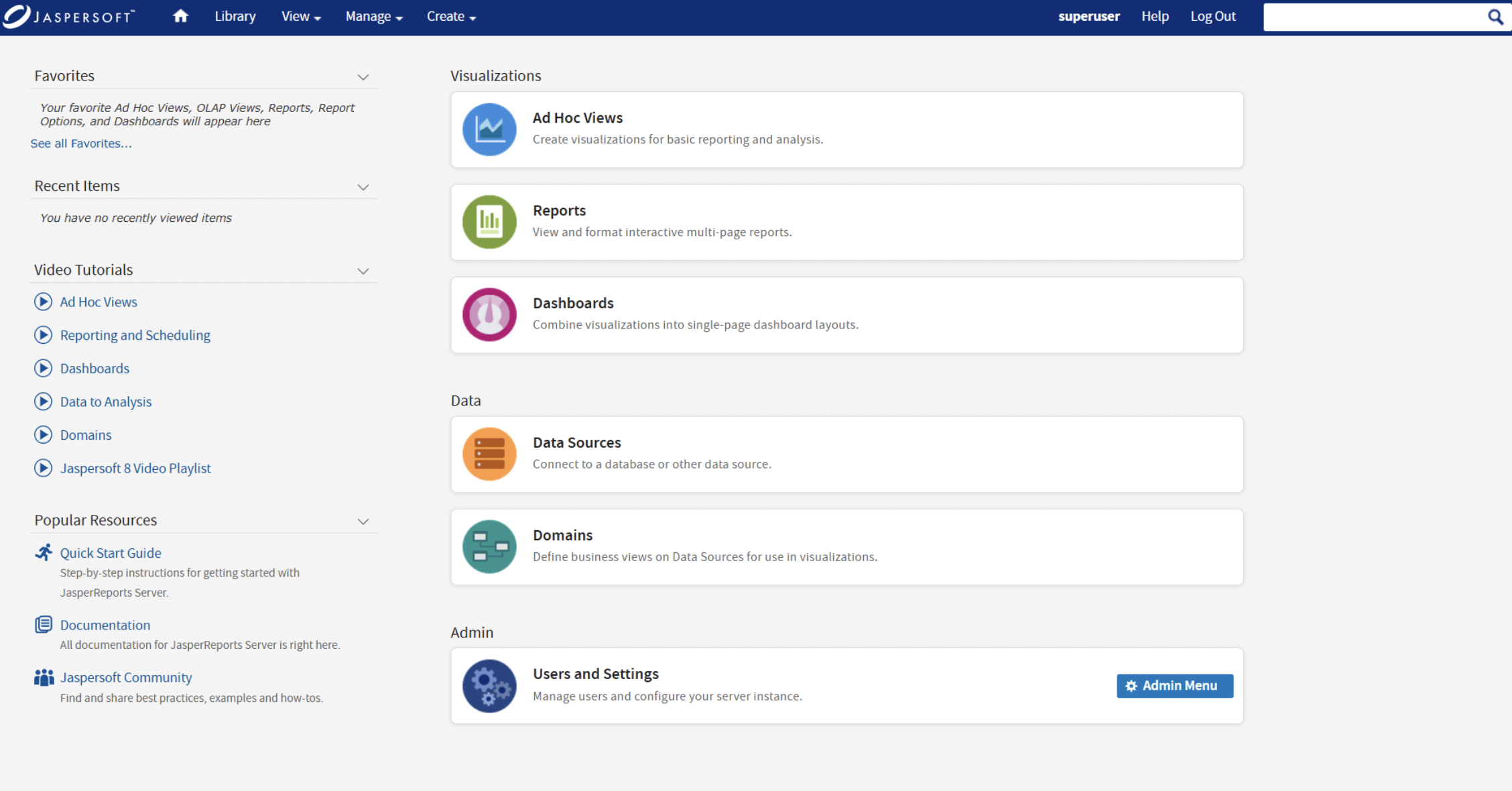This screenshot has height=791, width=1512.
Task: Collapse the Recent Items section
Action: (x=363, y=187)
